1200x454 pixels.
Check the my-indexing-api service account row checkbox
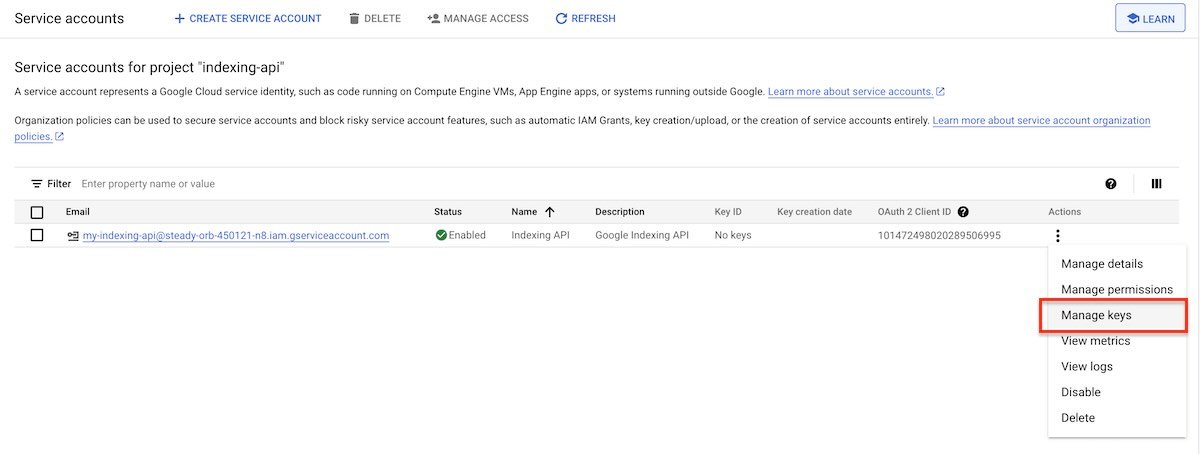pyautogui.click(x=37, y=235)
